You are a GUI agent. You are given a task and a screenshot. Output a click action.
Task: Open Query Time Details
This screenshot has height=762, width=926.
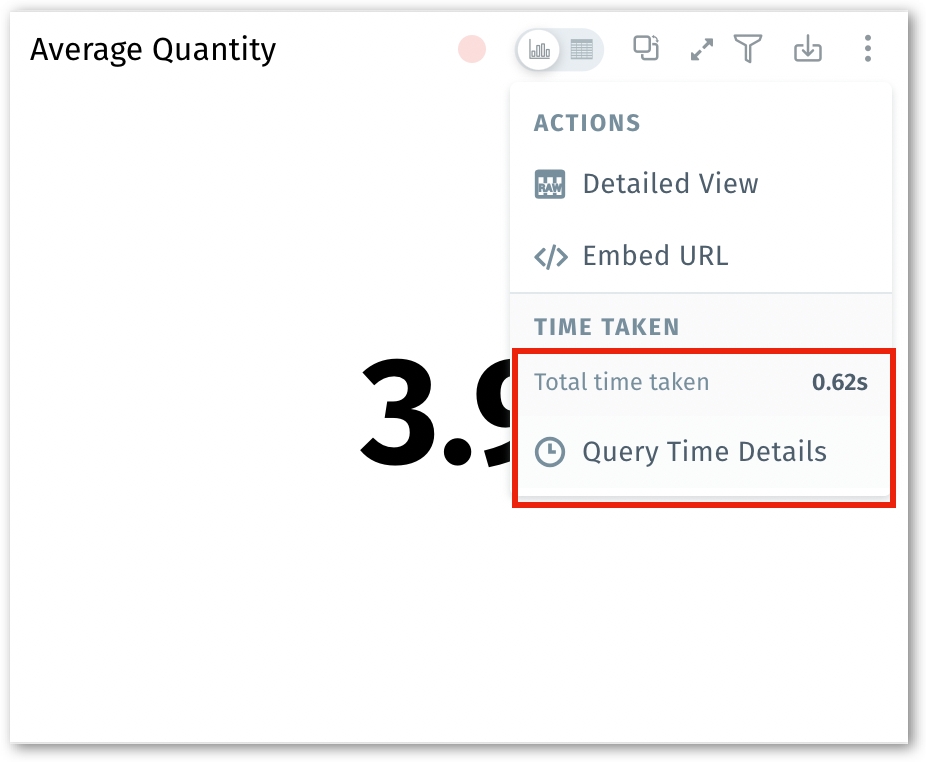(x=704, y=452)
